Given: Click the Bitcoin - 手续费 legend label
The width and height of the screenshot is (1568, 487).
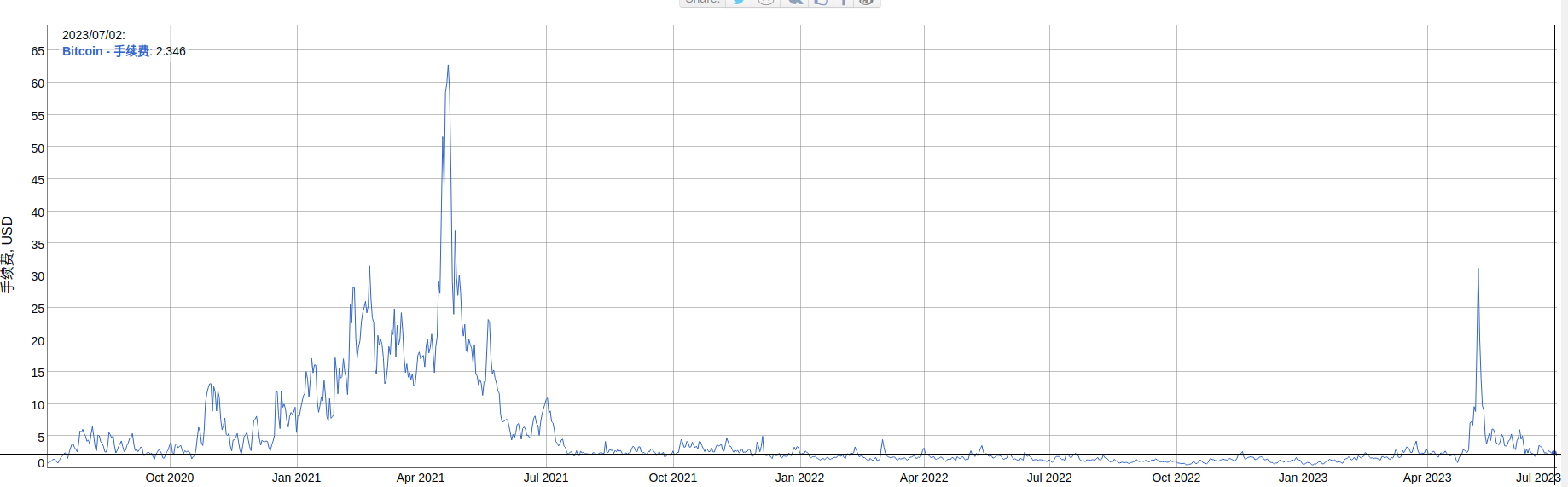Looking at the screenshot, I should (x=106, y=51).
